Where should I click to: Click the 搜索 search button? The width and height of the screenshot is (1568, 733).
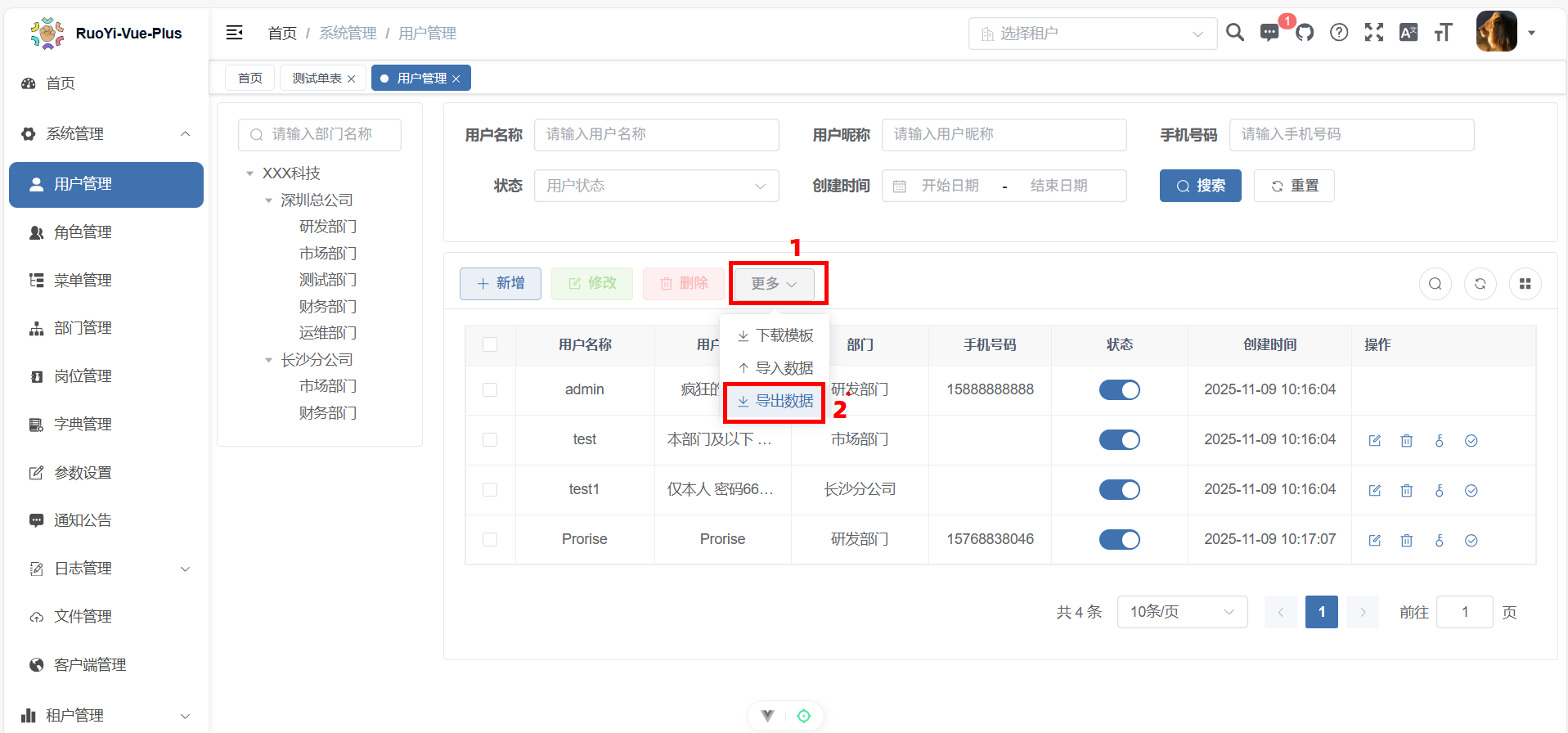coord(1200,186)
